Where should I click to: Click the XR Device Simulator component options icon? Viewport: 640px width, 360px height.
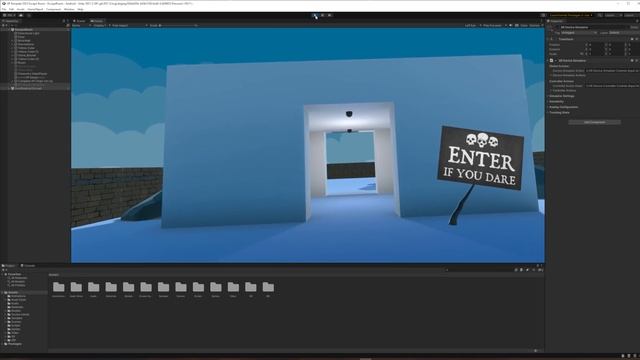pos(636,60)
